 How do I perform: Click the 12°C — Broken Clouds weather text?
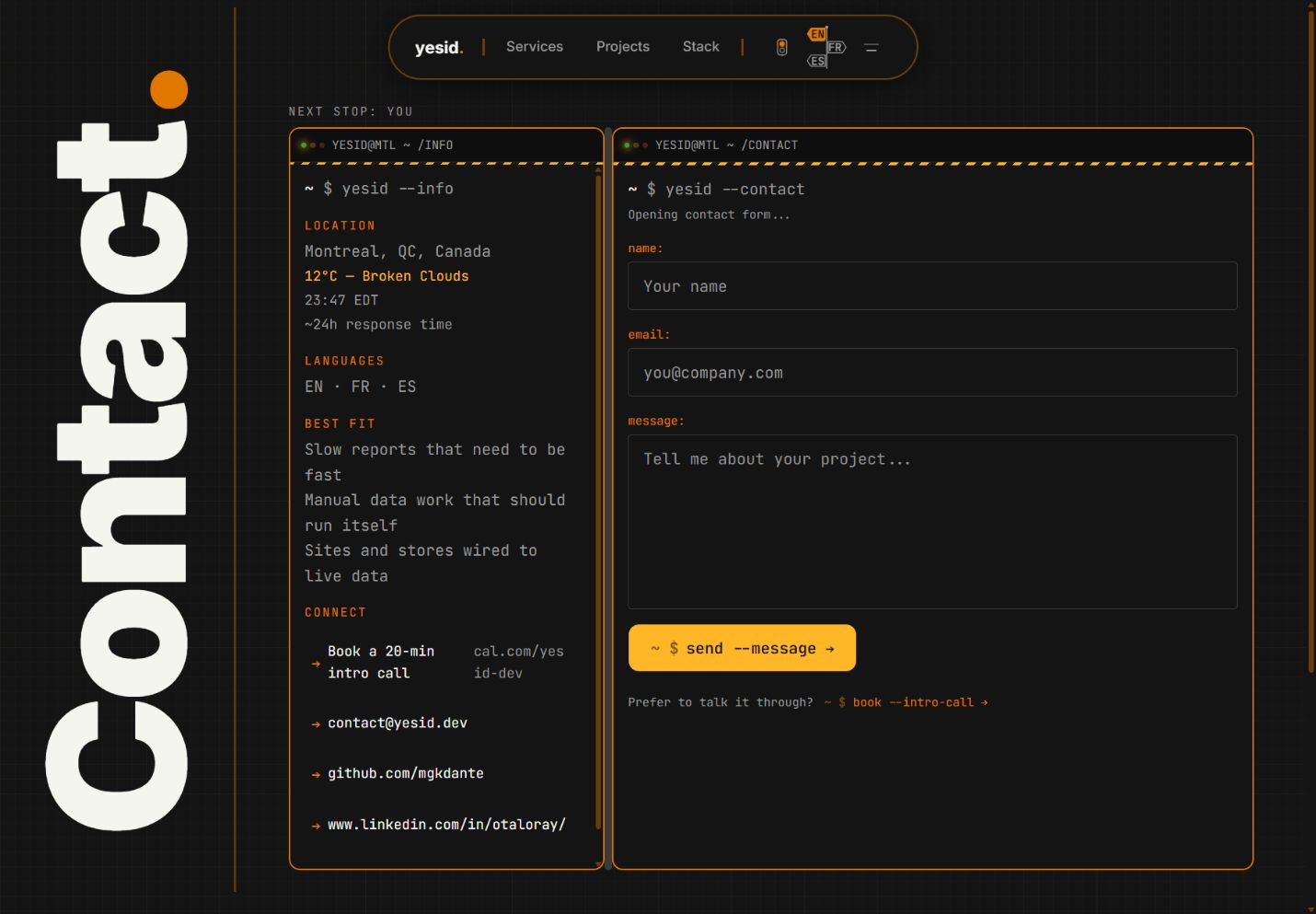point(387,276)
